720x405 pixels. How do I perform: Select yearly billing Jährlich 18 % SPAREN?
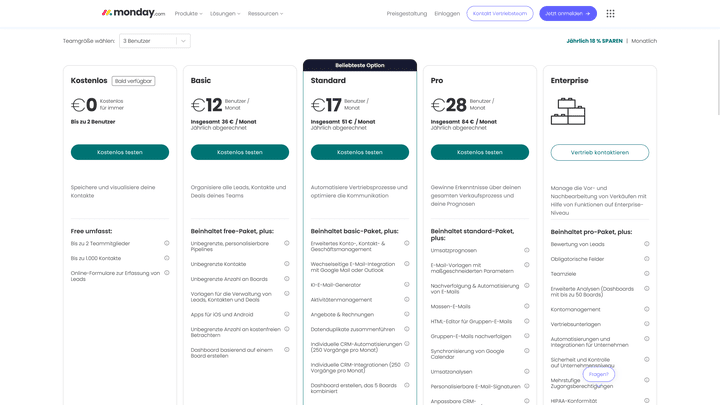pyautogui.click(x=595, y=41)
